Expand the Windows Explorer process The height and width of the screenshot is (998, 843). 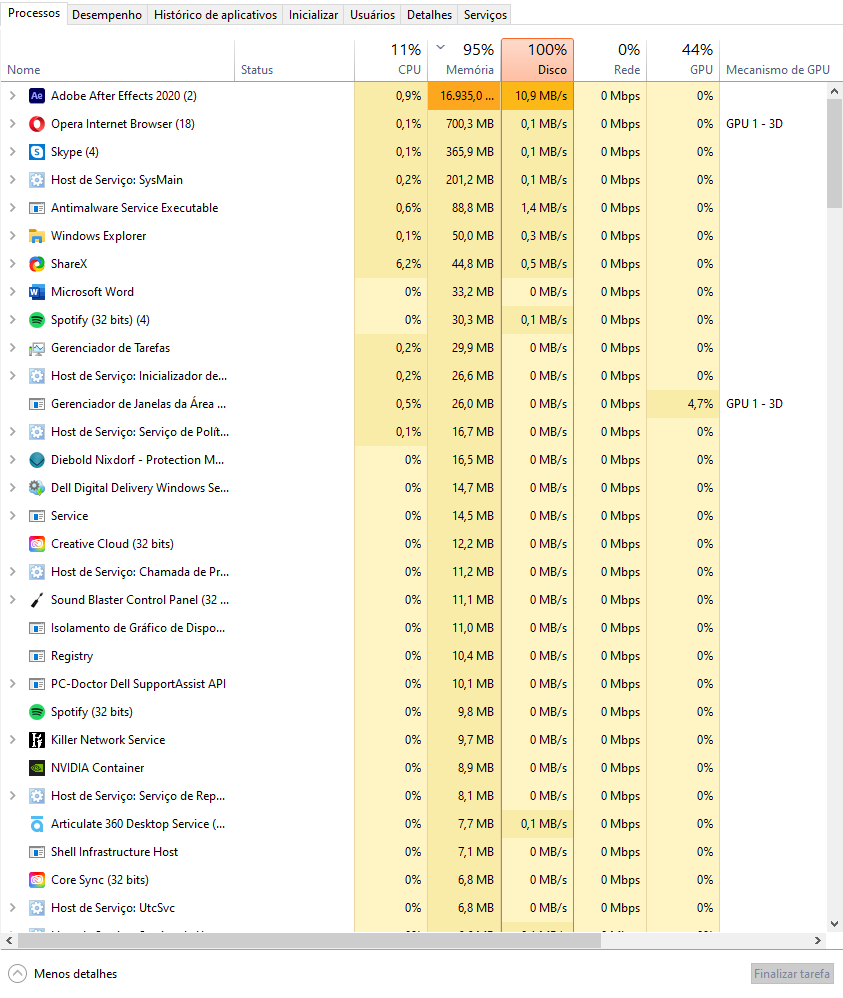12,236
